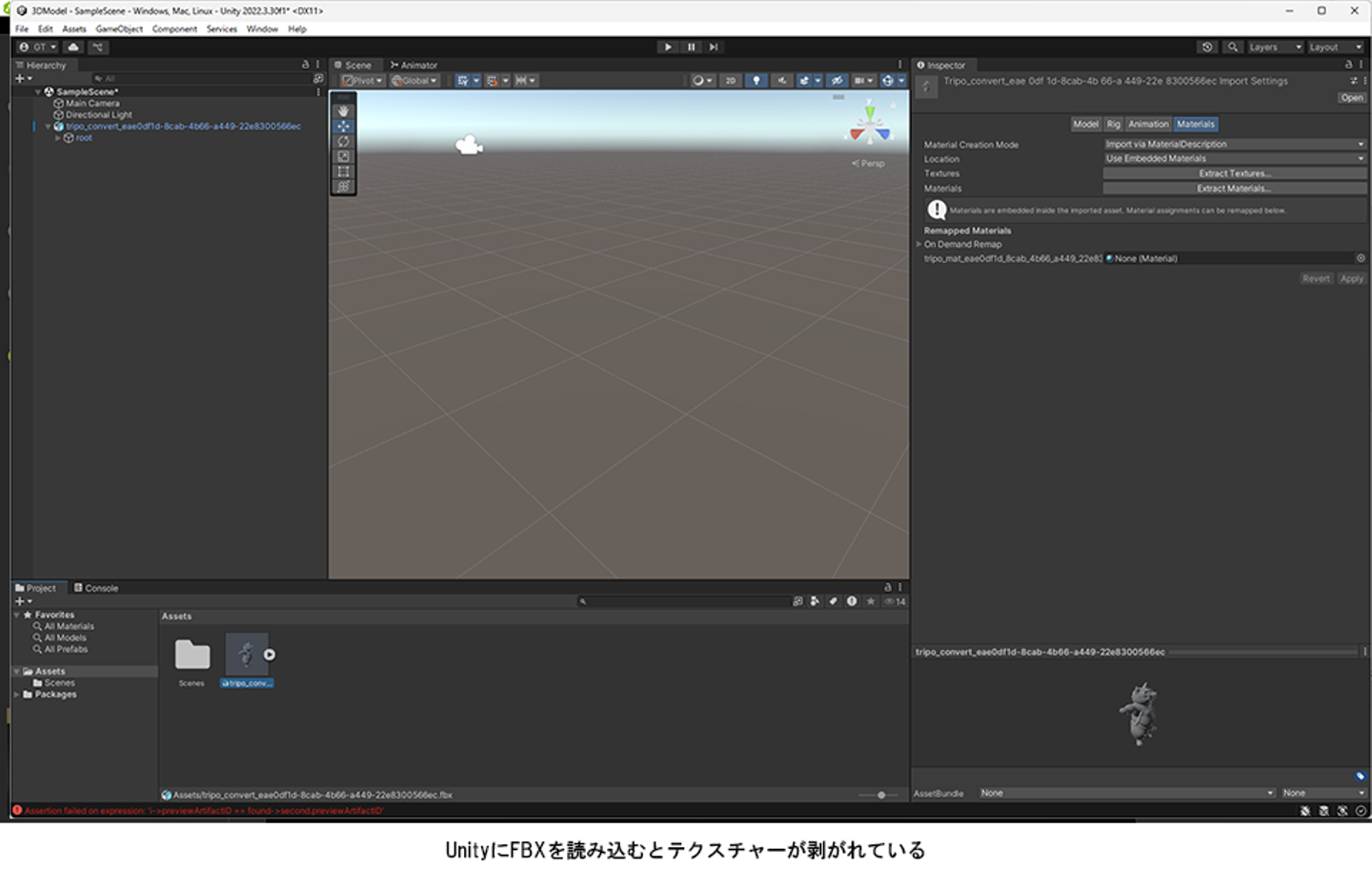Switch to the Rig tab

click(1113, 124)
